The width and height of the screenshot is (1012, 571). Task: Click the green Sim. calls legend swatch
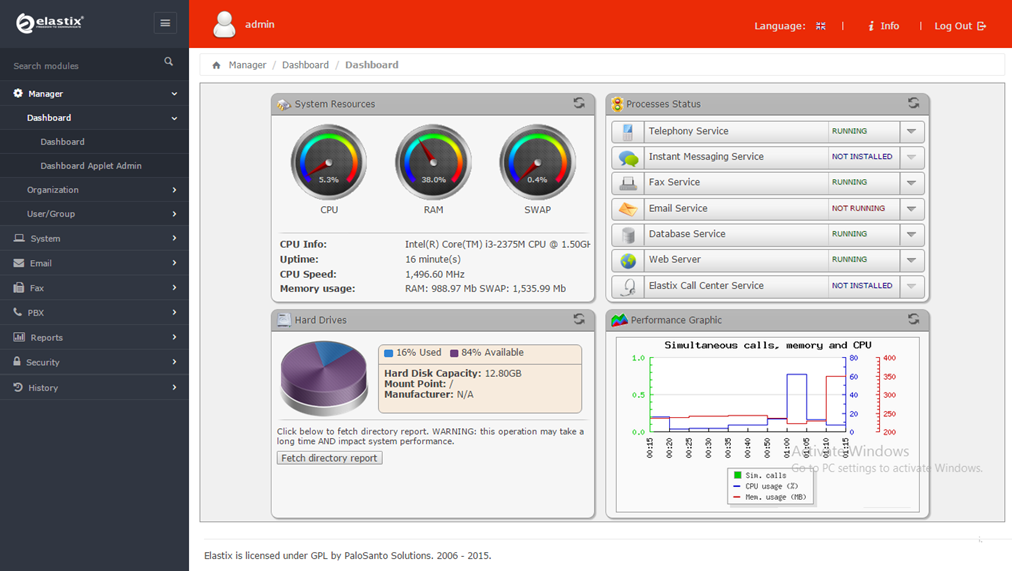738,475
